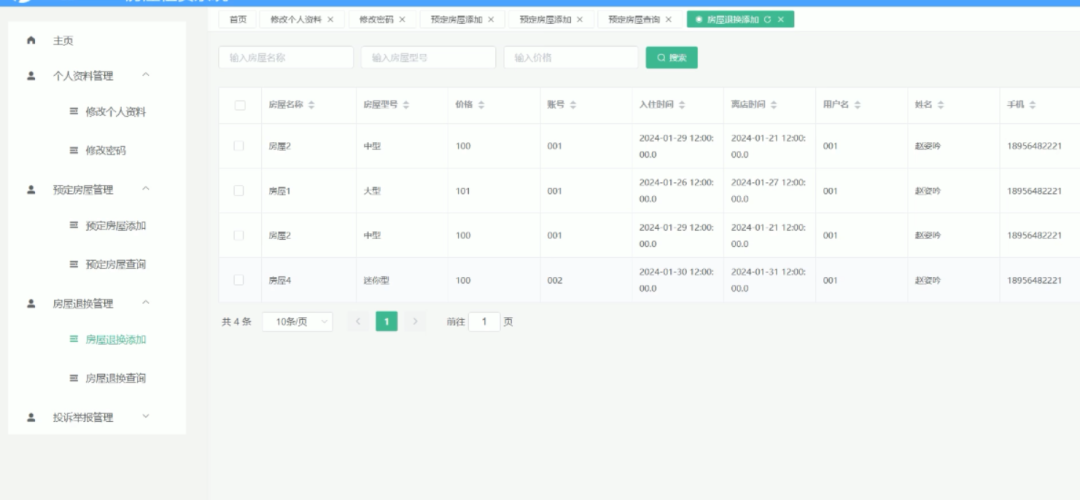The width and height of the screenshot is (1080, 500).
Task: Click the 共 4 条 total count text
Action: 236,322
